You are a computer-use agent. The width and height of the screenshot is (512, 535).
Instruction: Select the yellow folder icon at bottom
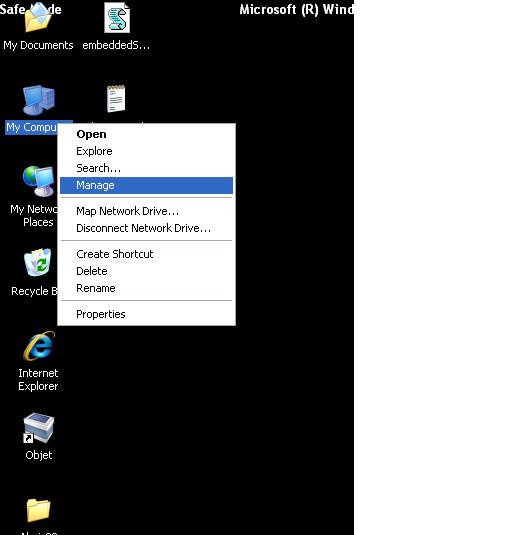[x=39, y=510]
